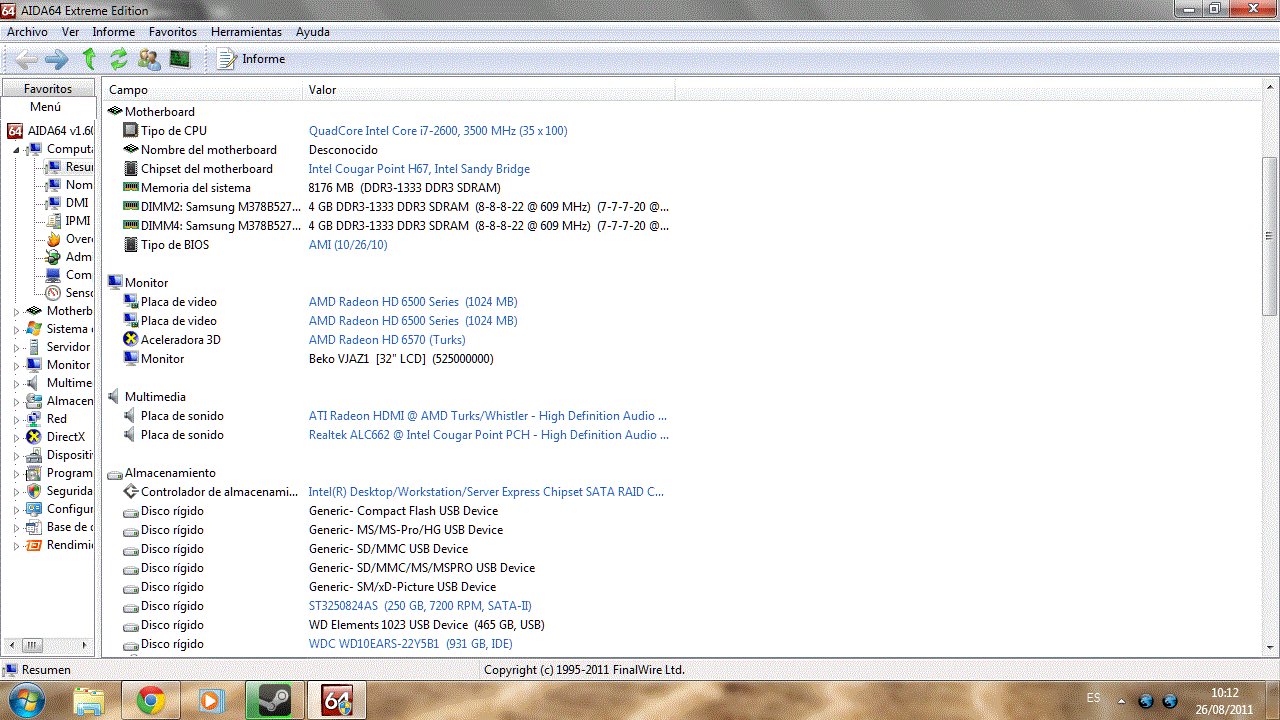This screenshot has height=720, width=1280.
Task: Expand the Almacenamiento tree node in sidebar
Action: [17, 401]
